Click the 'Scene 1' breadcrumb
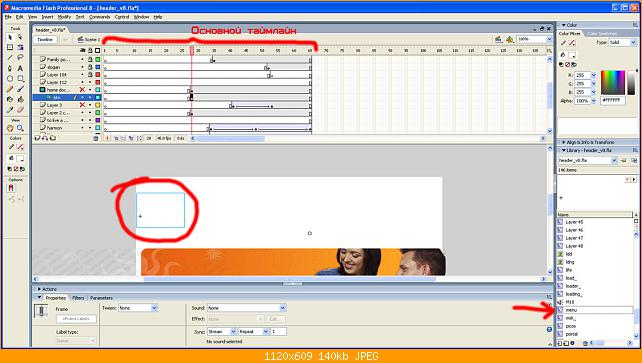This screenshot has height=363, width=642. [89, 39]
